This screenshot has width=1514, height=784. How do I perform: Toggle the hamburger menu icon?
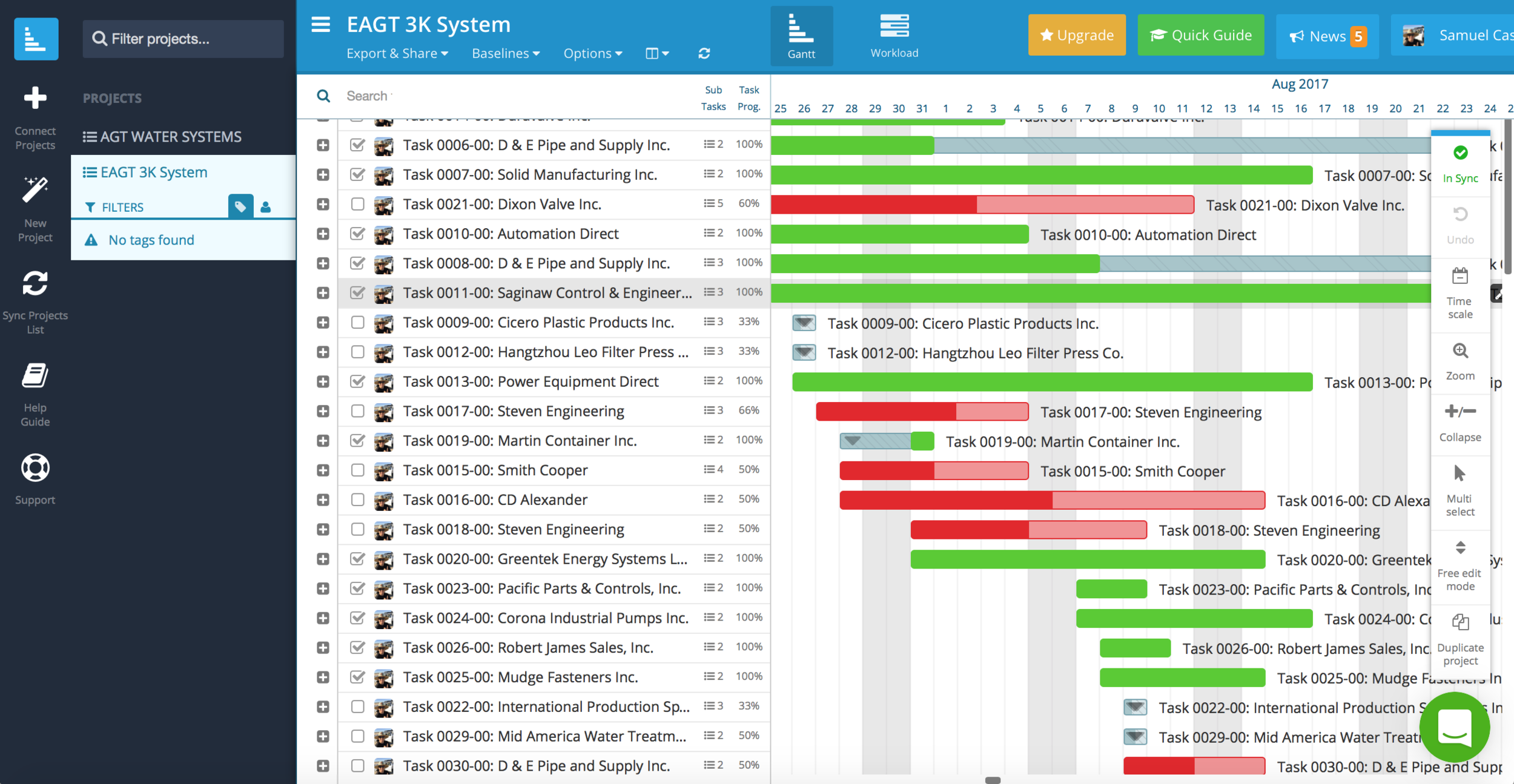320,25
